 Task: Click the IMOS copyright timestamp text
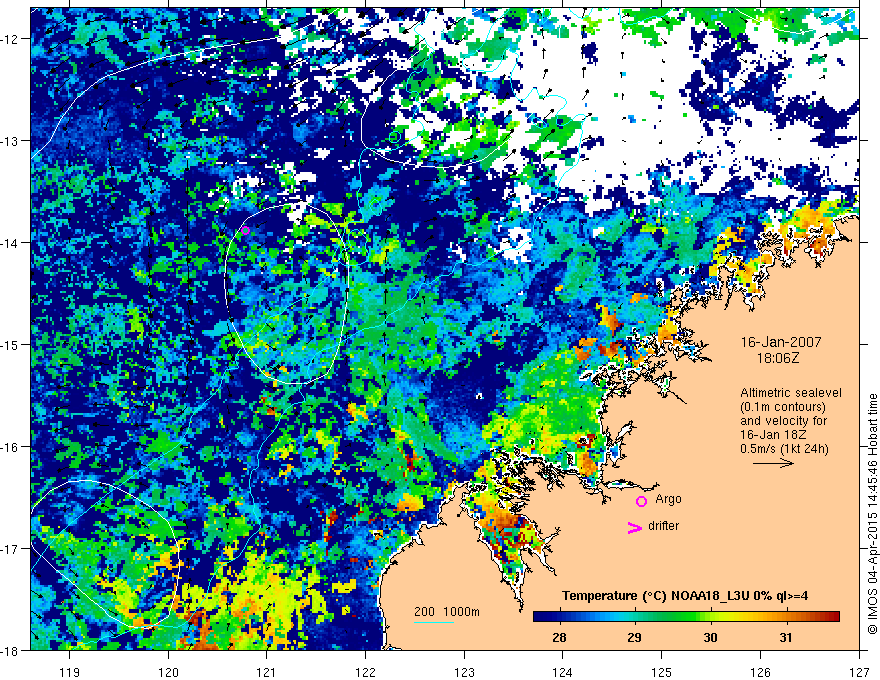pyautogui.click(x=873, y=514)
